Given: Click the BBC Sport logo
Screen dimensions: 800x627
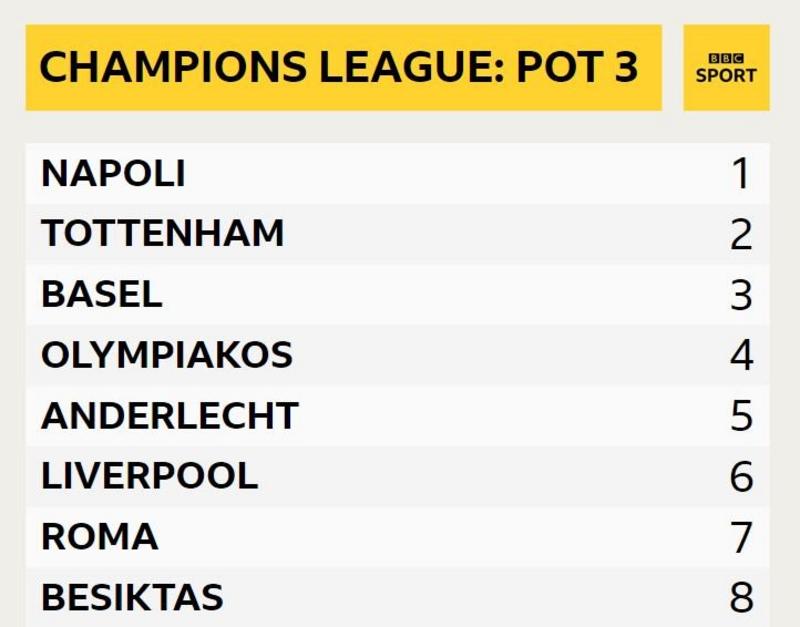Looking at the screenshot, I should click(x=726, y=68).
